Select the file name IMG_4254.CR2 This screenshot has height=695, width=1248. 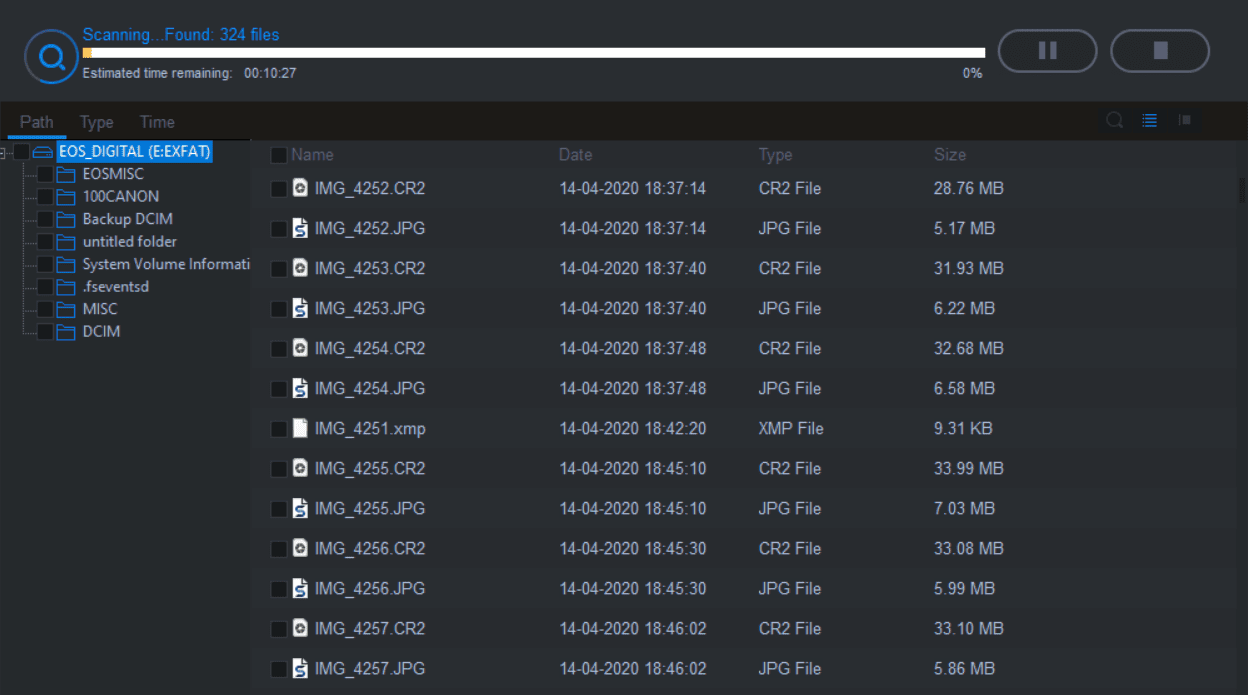tap(370, 348)
